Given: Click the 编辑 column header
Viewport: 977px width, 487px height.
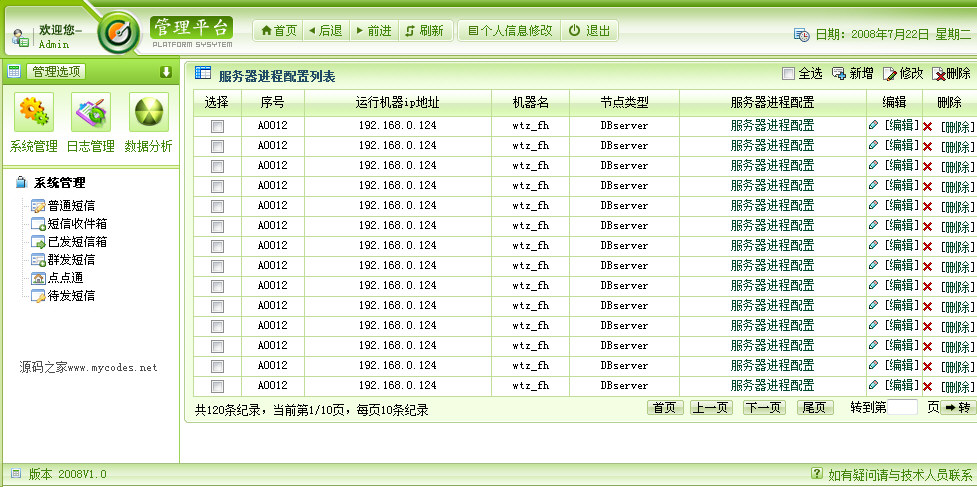Looking at the screenshot, I should [x=894, y=103].
